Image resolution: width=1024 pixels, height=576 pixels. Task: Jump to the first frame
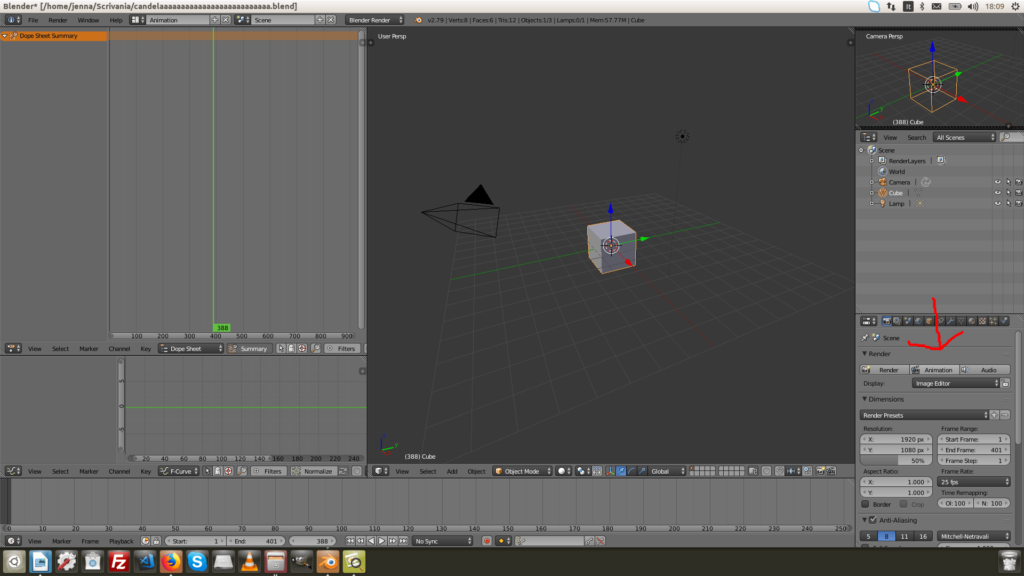pyautogui.click(x=351, y=541)
